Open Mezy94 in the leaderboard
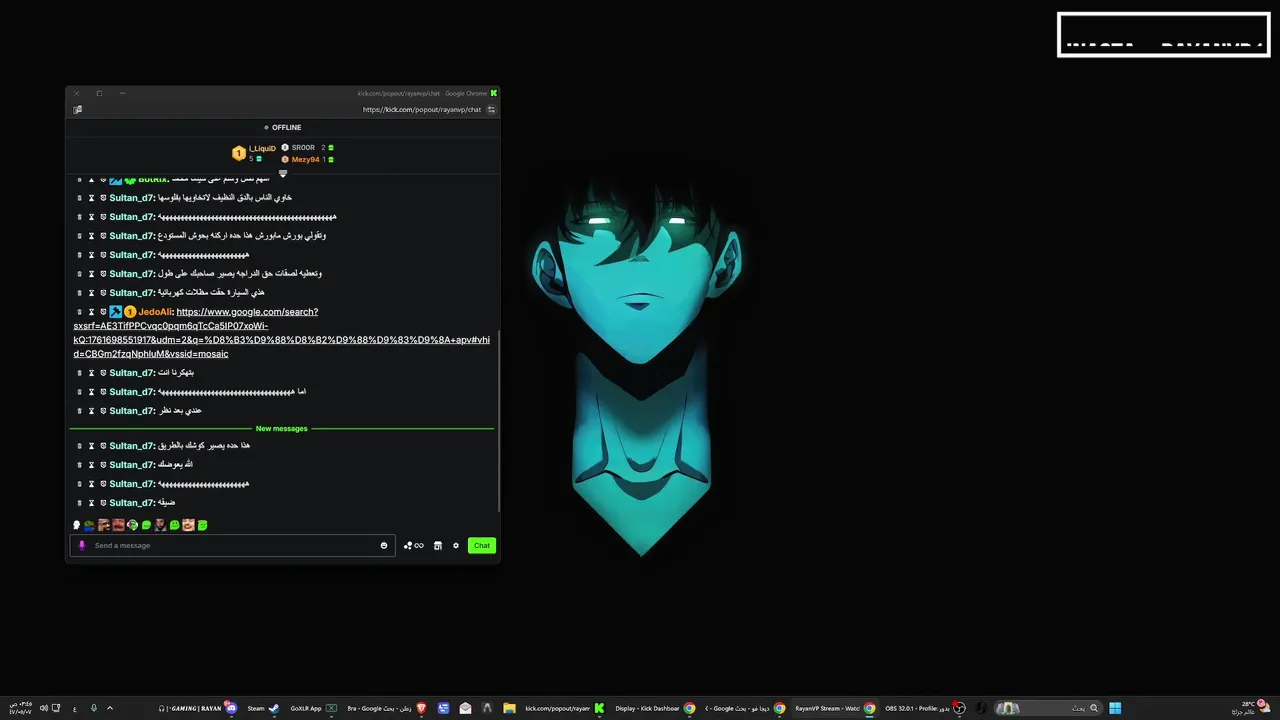Viewport: 1280px width, 720px height. [x=305, y=160]
